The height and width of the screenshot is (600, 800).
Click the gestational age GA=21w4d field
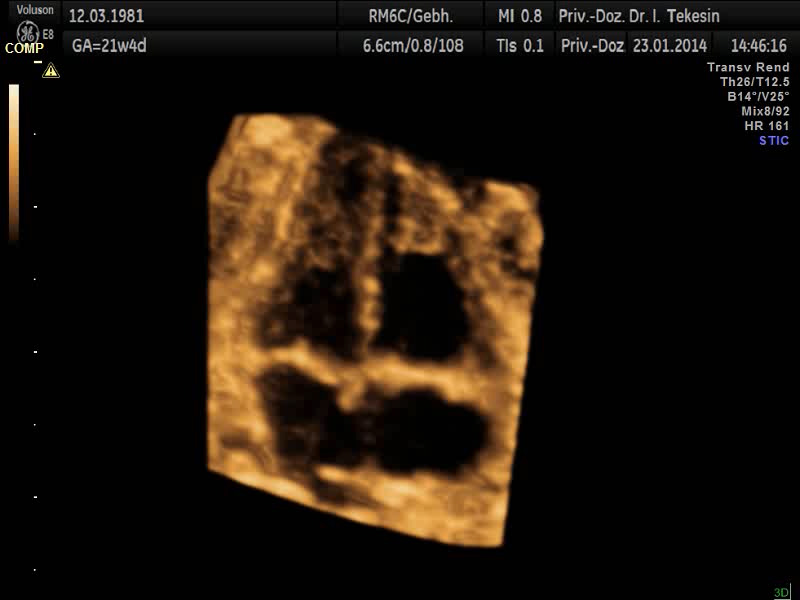click(x=110, y=45)
